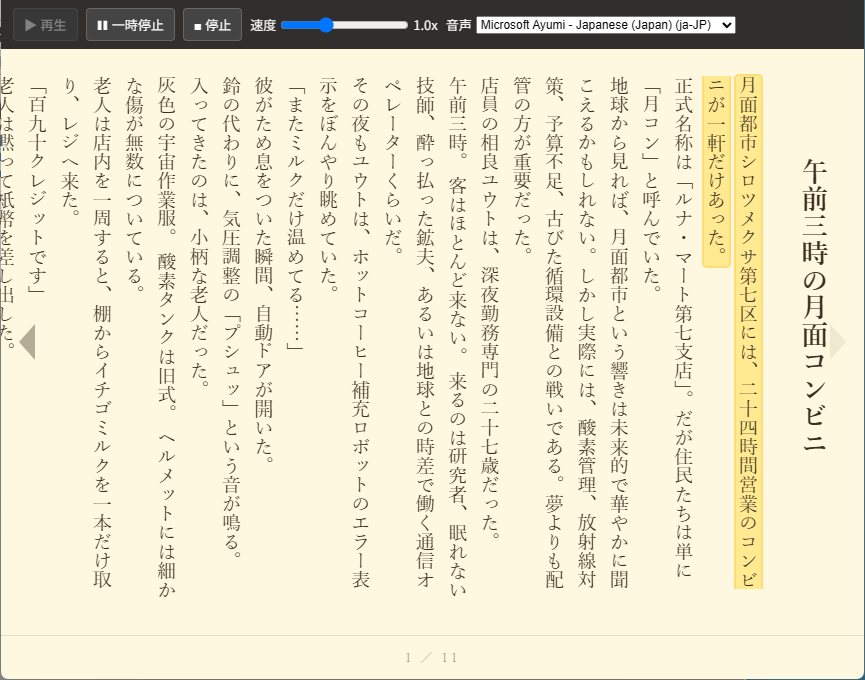
Task: Click the highlighted sentence starting 月面都市シロツメクサ
Action: [748, 331]
